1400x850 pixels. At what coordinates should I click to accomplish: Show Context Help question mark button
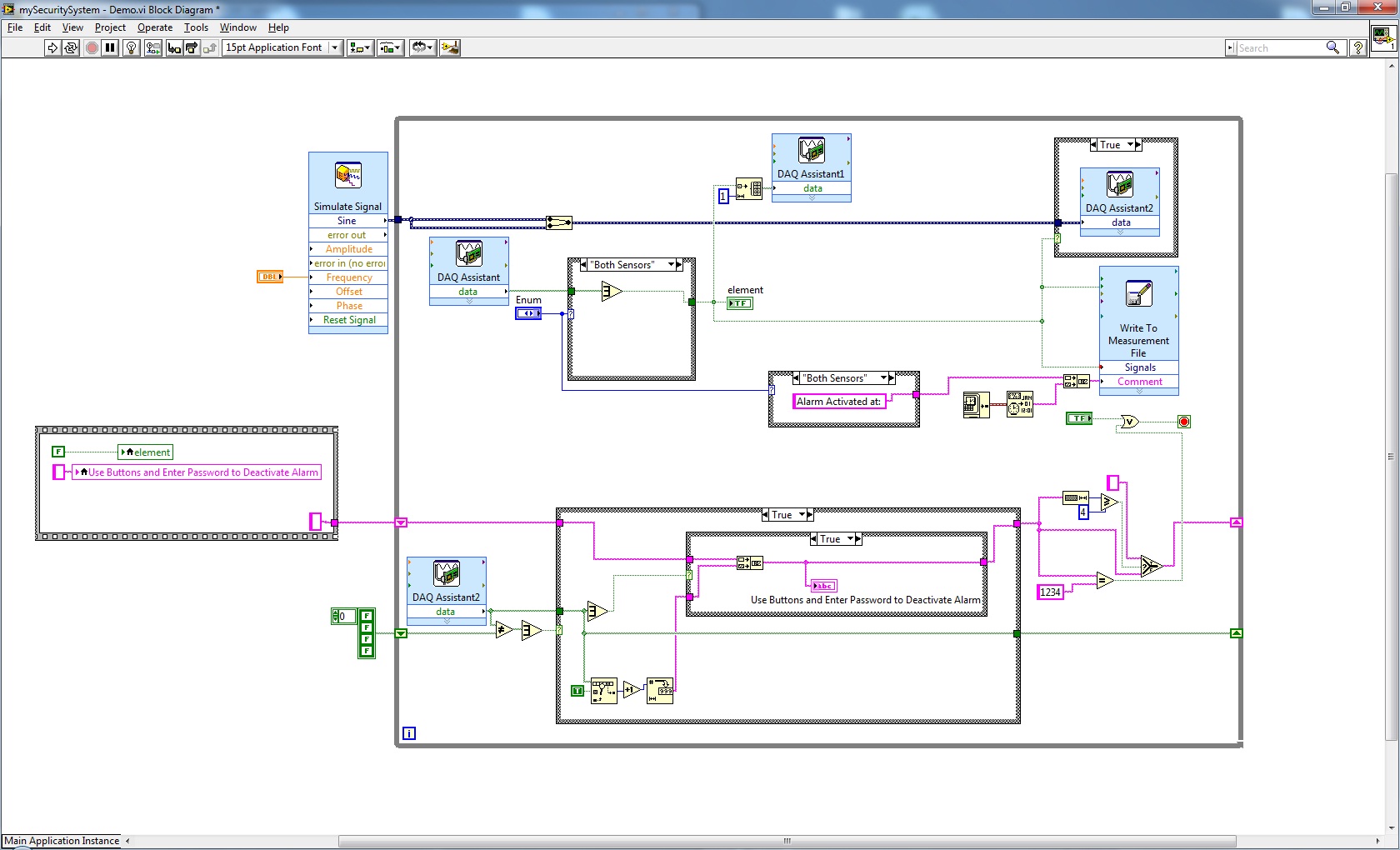click(1358, 47)
